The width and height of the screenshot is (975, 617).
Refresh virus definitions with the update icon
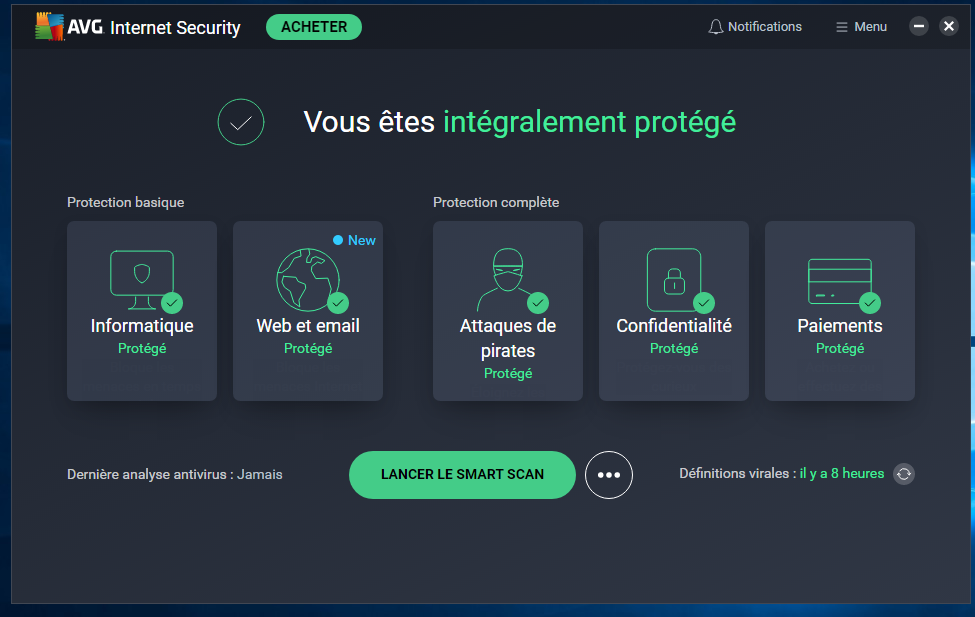[903, 474]
